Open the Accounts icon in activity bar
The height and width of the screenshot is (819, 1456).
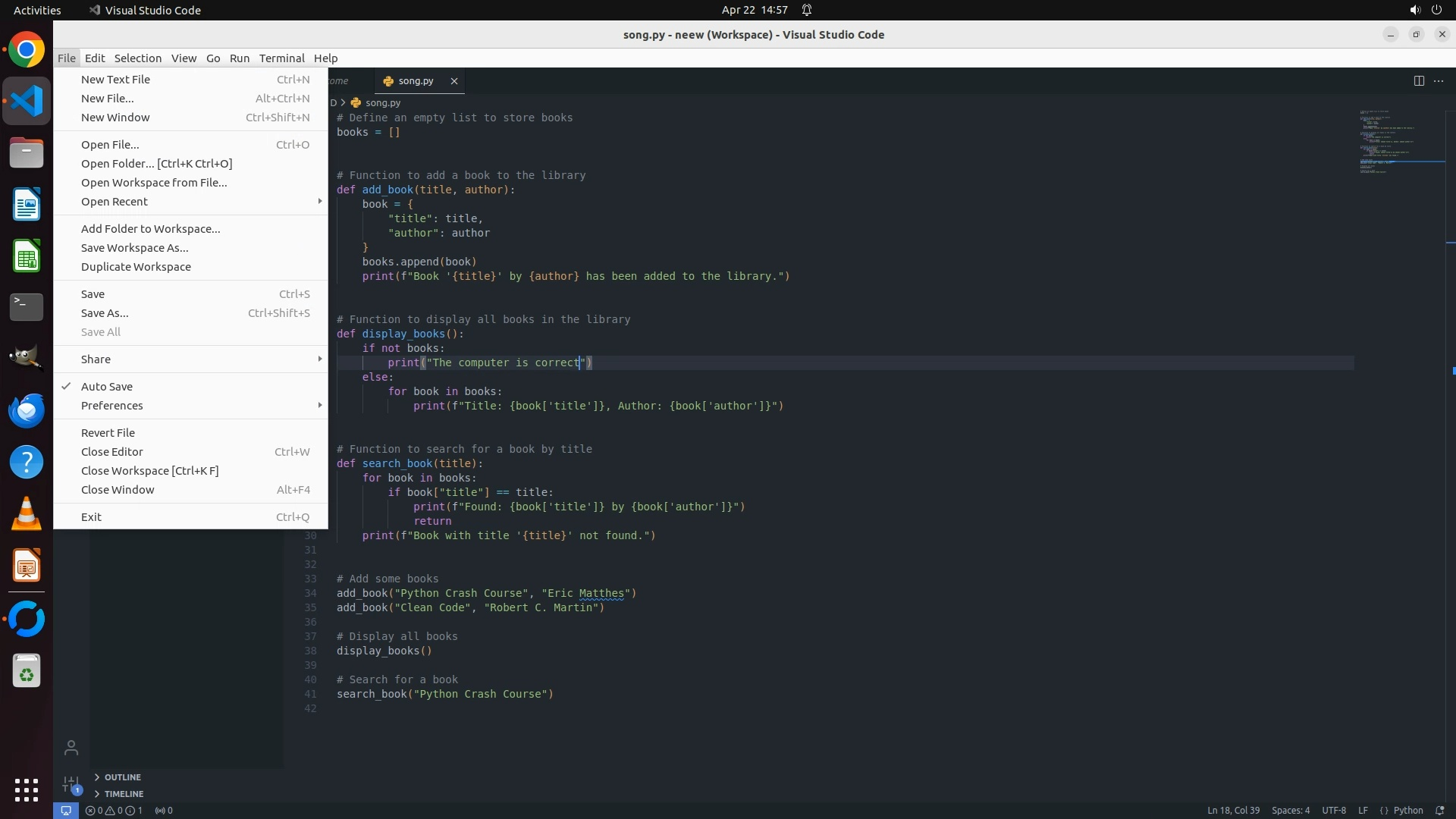point(71,748)
